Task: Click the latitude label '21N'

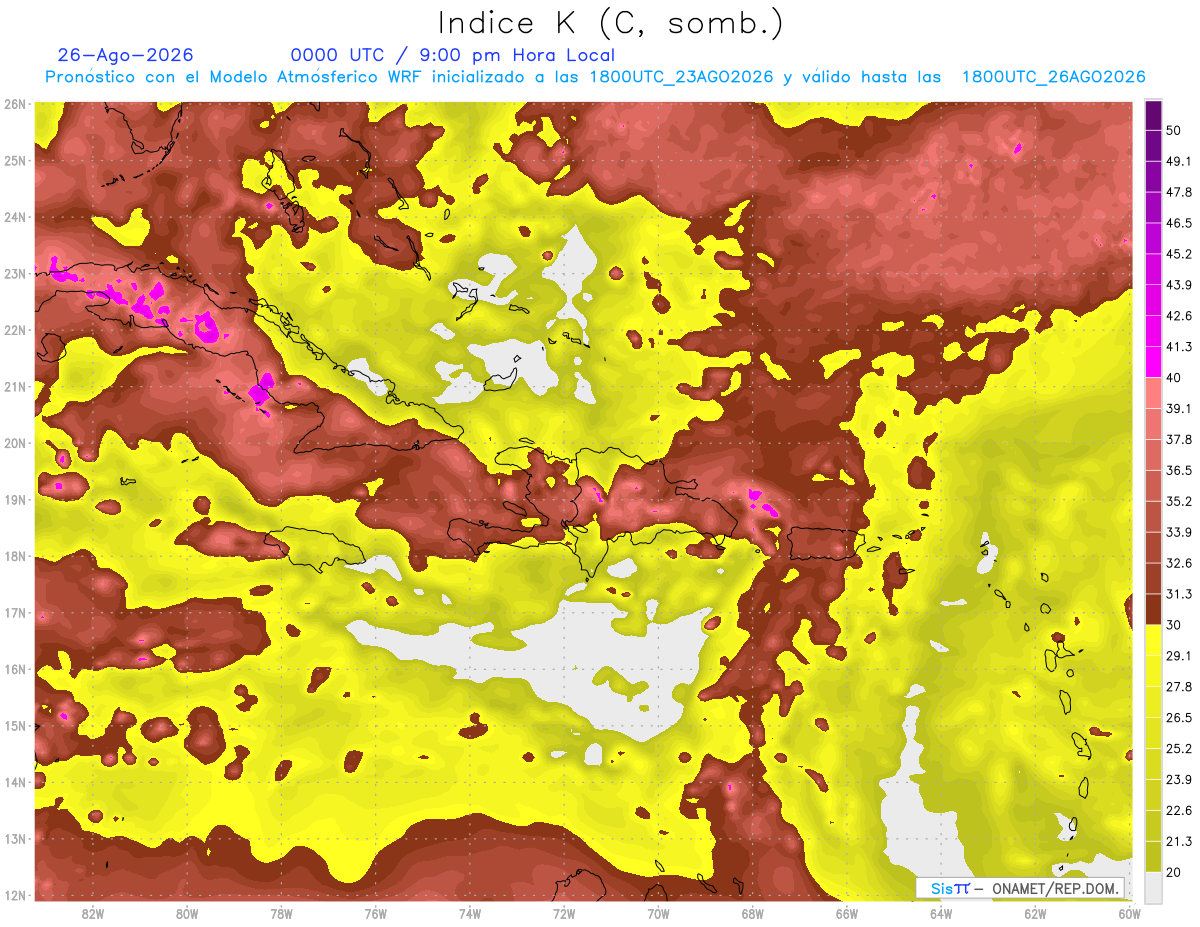Action: click(x=15, y=386)
